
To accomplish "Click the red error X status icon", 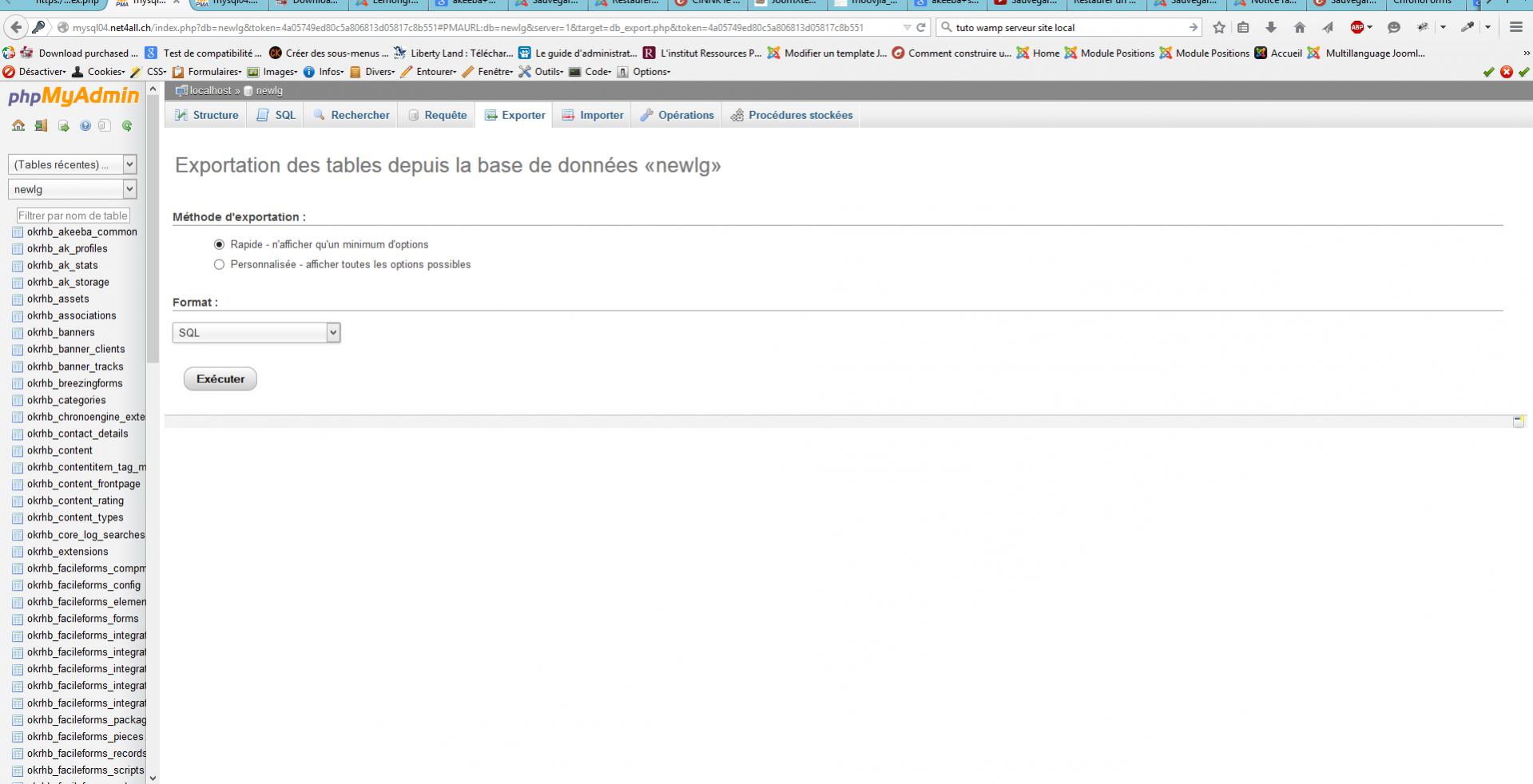I will 1507,72.
